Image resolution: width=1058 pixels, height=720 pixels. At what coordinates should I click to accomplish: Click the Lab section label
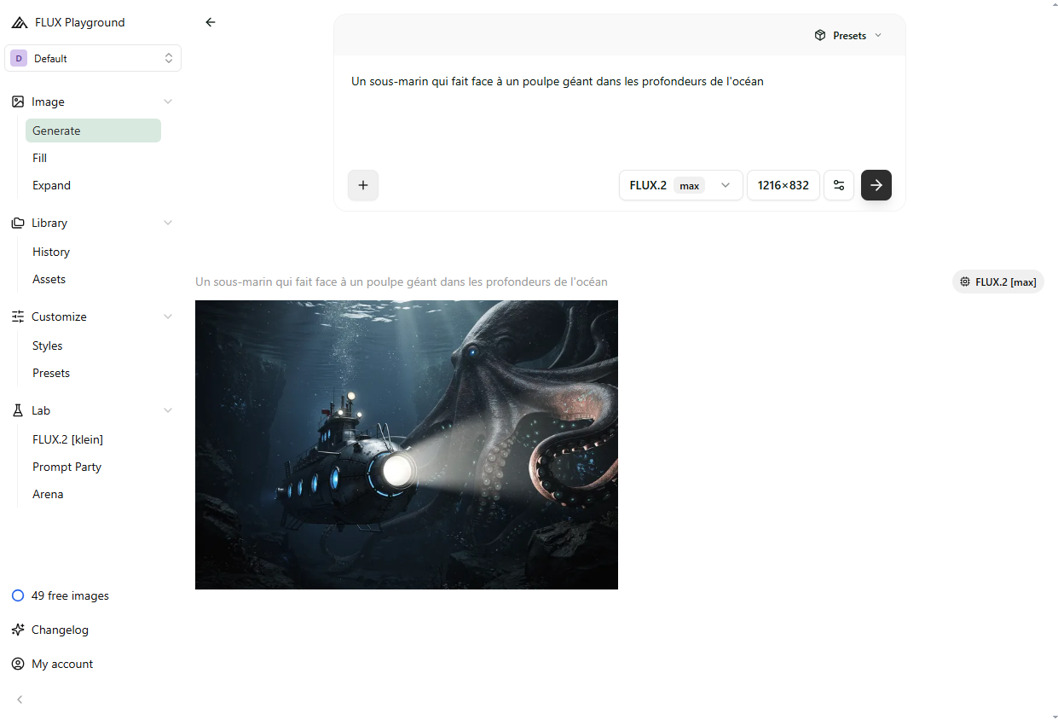[x=40, y=410]
